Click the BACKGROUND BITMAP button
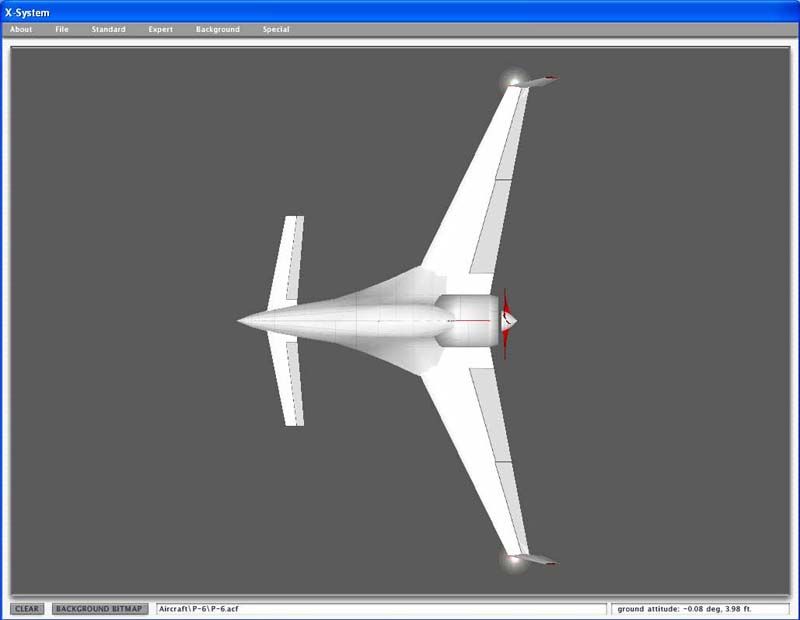 point(100,608)
